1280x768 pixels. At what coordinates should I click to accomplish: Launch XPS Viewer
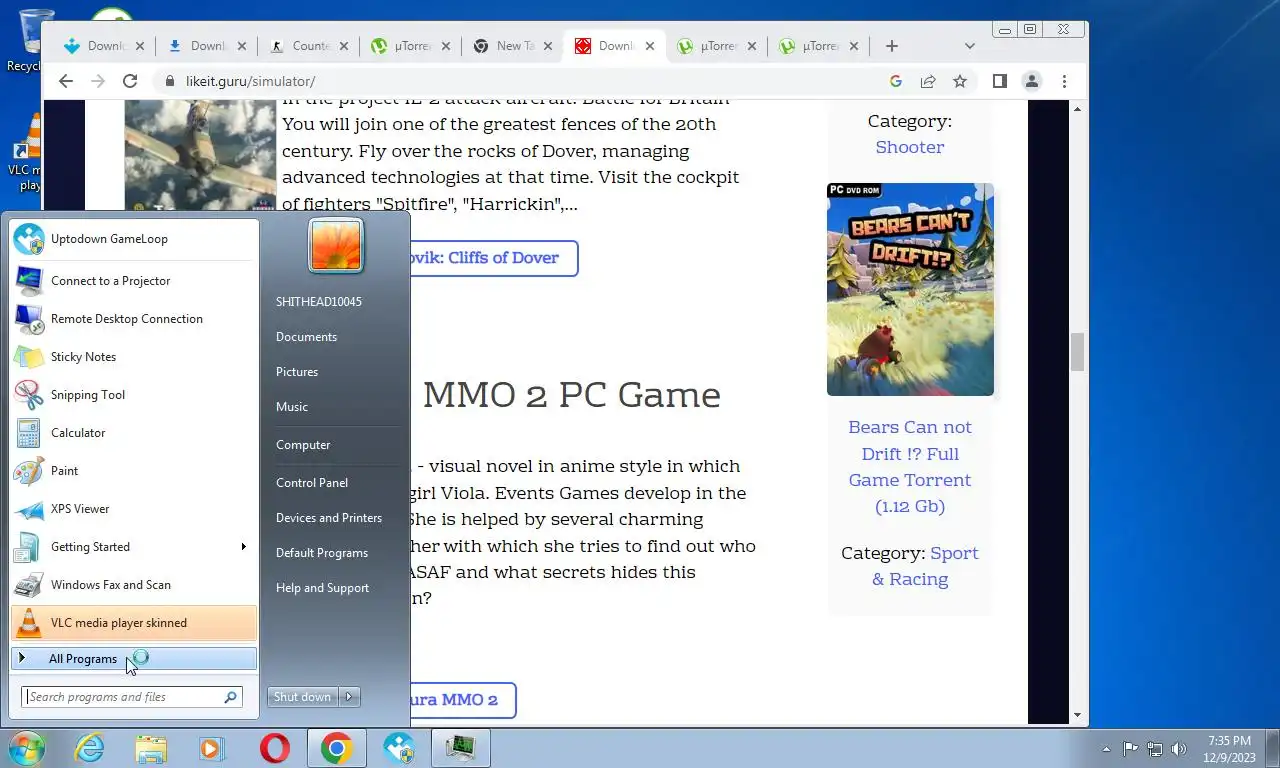(x=134, y=509)
